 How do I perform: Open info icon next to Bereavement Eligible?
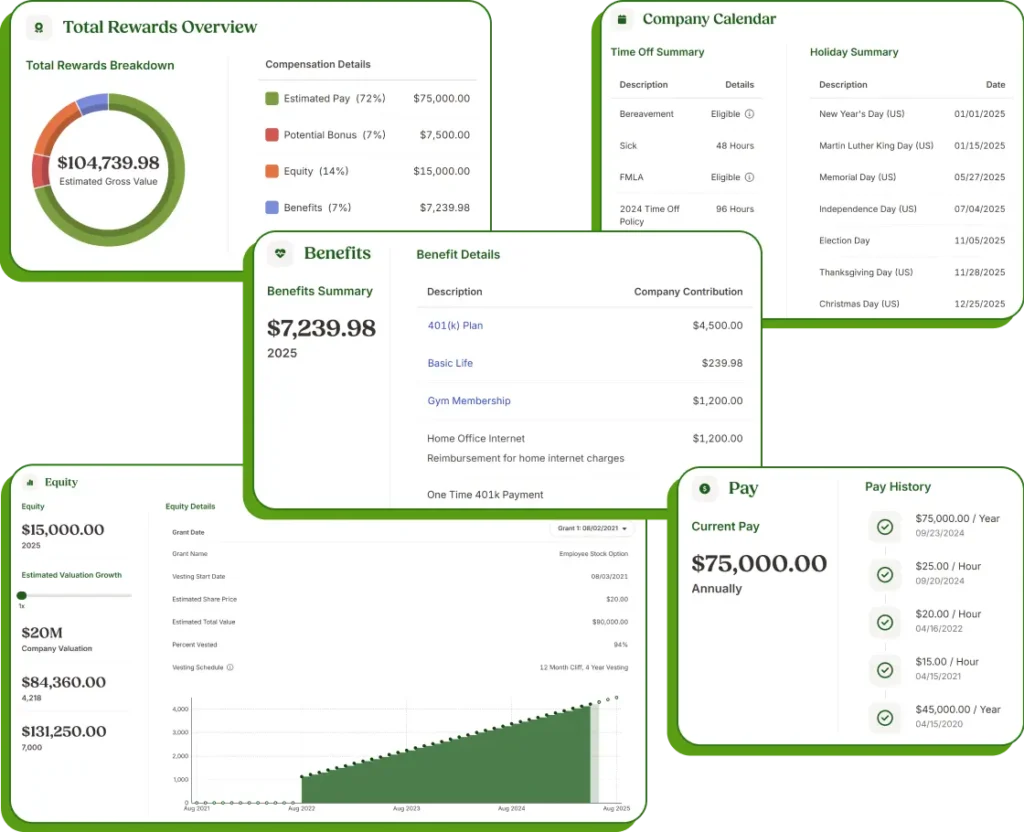click(749, 114)
